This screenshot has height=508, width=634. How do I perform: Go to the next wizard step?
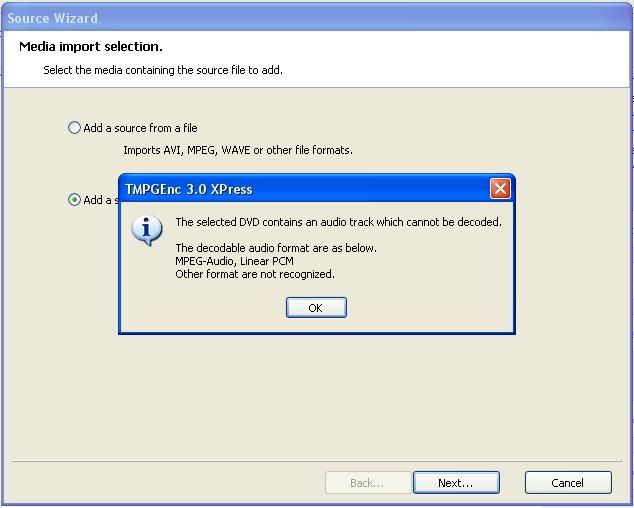point(456,483)
